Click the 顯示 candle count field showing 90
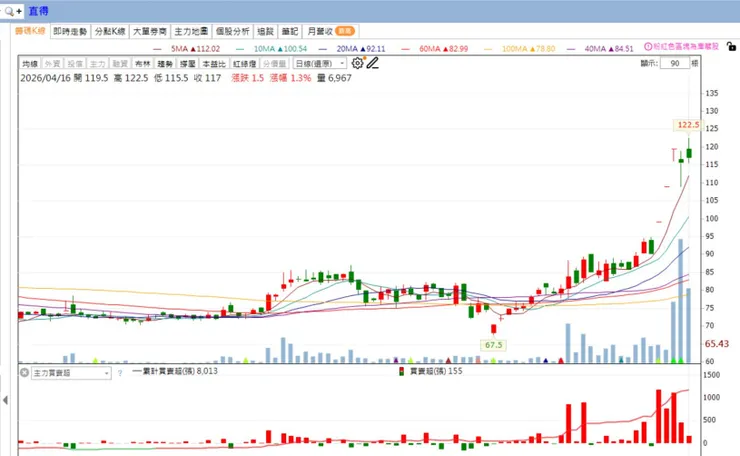Viewport: 740px width, 456px height. pos(674,63)
